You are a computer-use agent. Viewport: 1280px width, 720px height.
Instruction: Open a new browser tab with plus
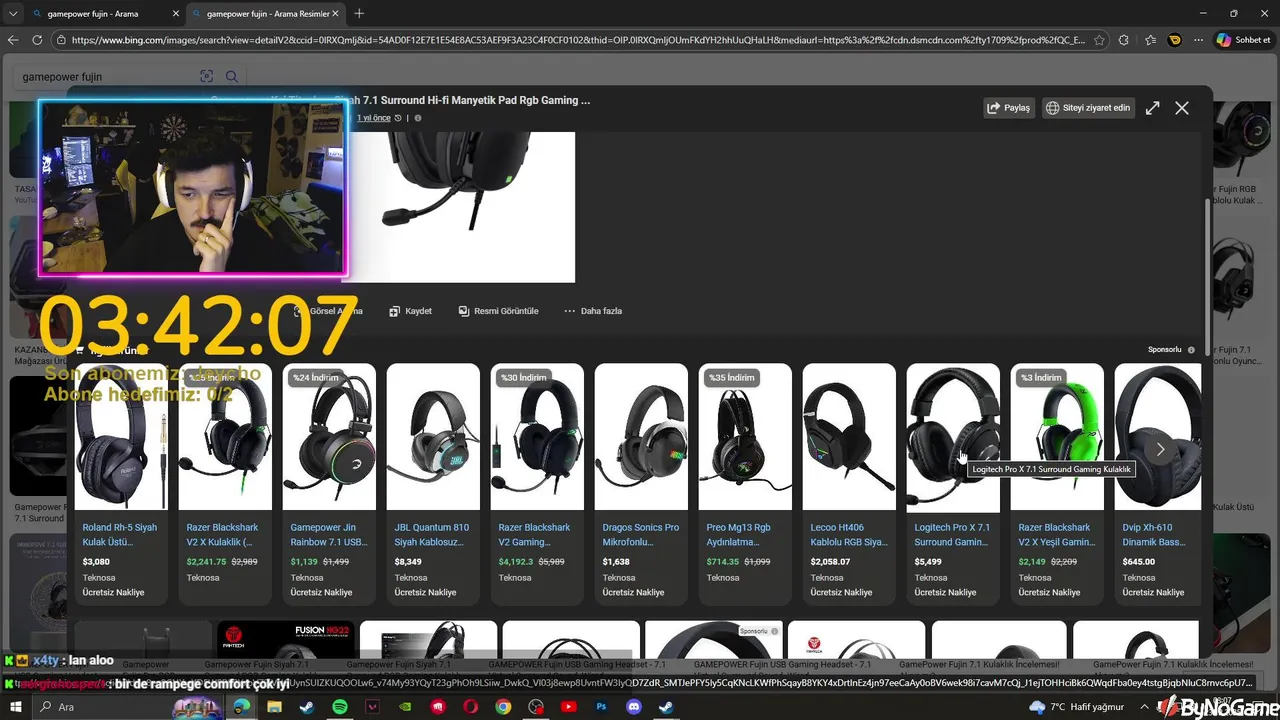coord(359,13)
